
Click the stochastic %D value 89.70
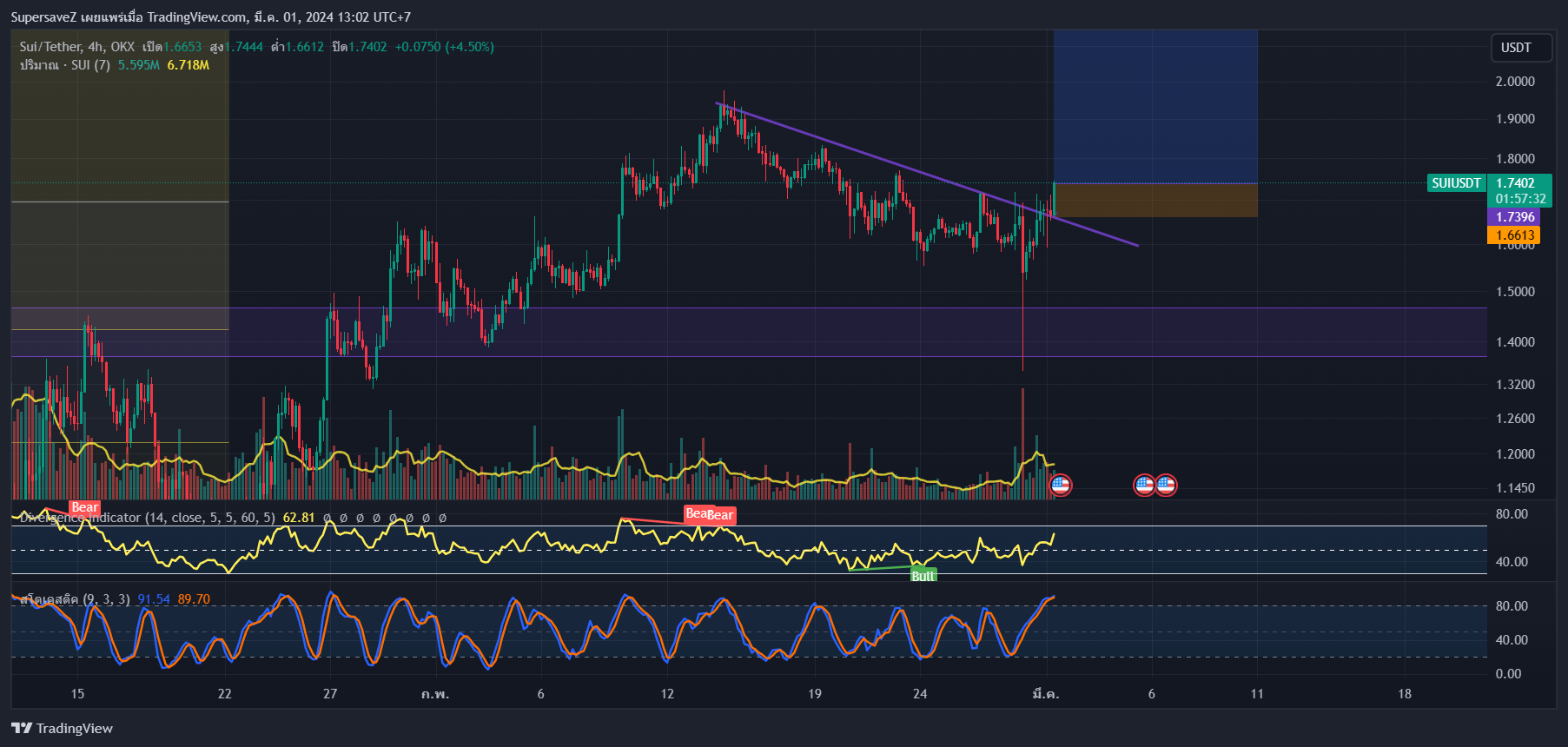194,599
